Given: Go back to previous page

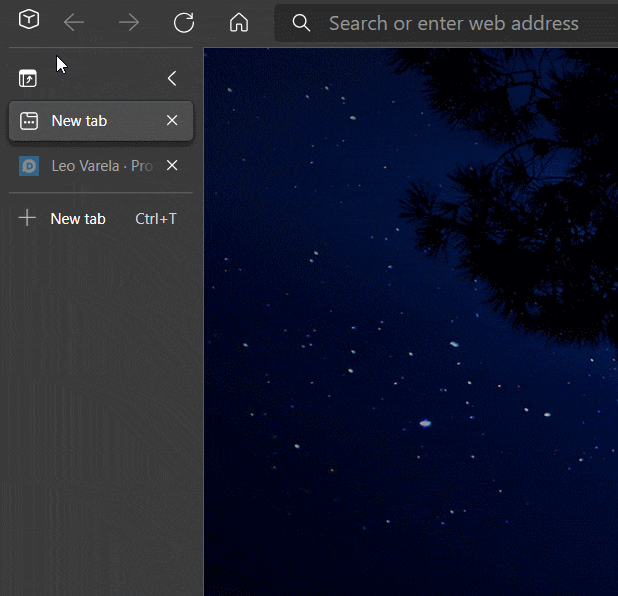Looking at the screenshot, I should (x=74, y=22).
